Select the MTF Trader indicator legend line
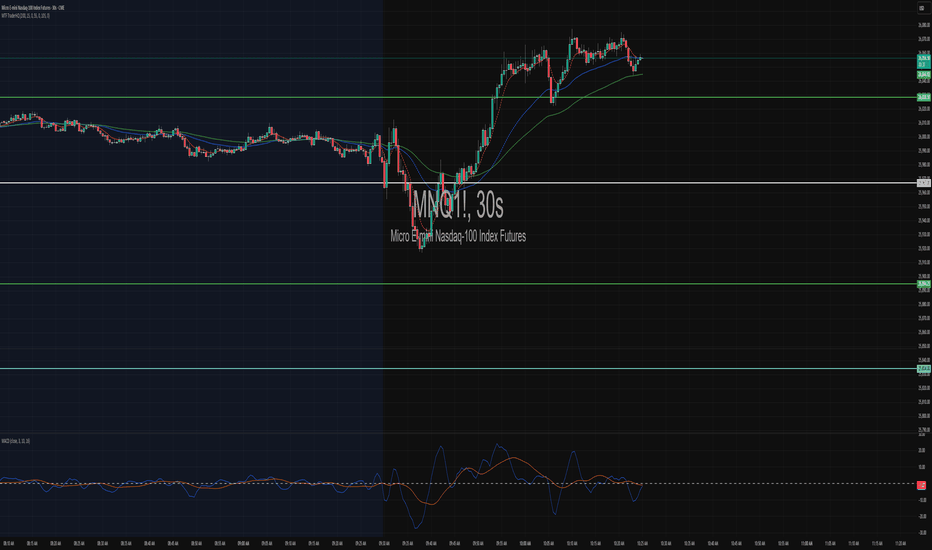This screenshot has width=932, height=550. (26, 16)
